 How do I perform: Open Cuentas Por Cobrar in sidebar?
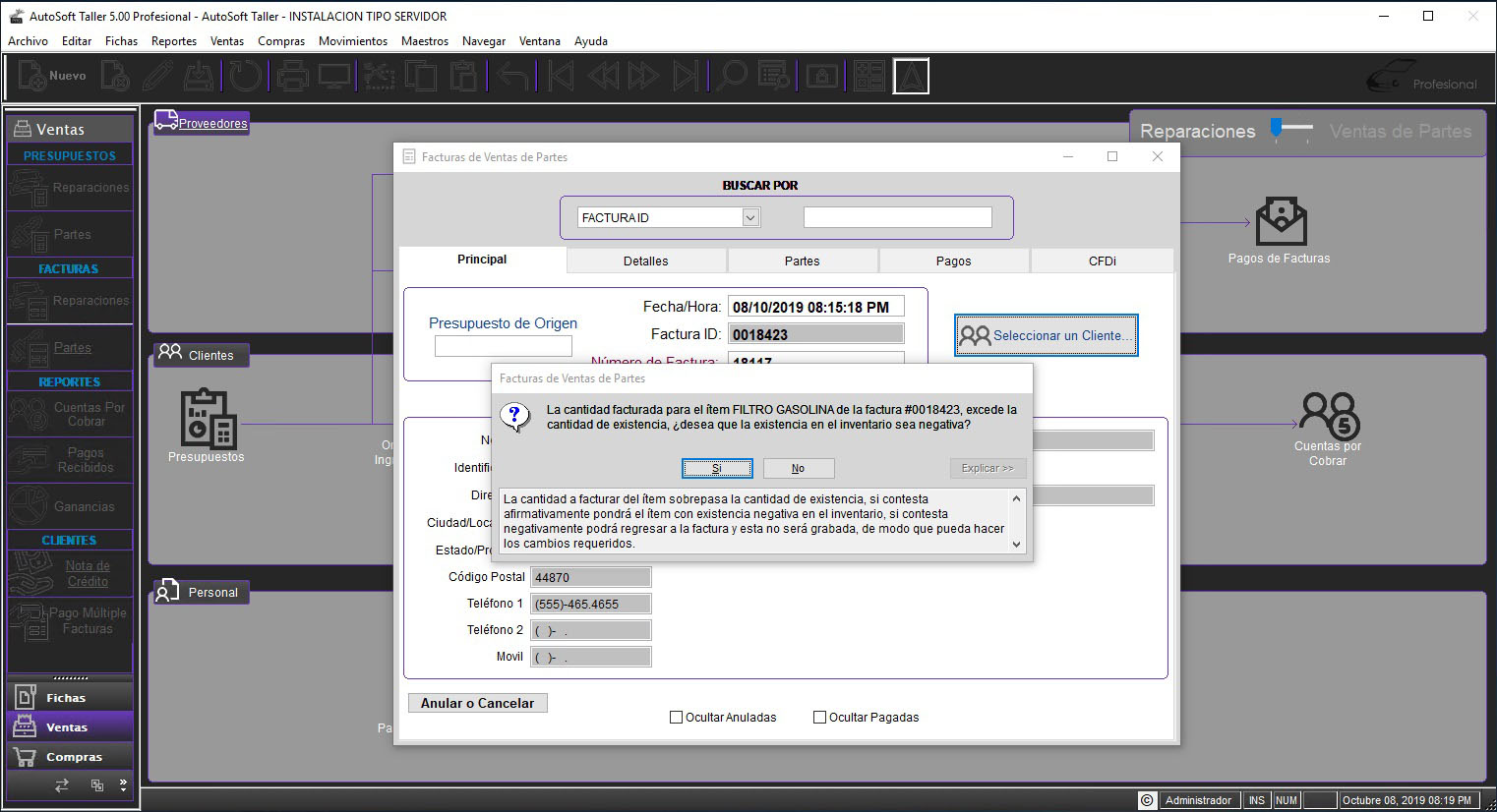(x=70, y=414)
